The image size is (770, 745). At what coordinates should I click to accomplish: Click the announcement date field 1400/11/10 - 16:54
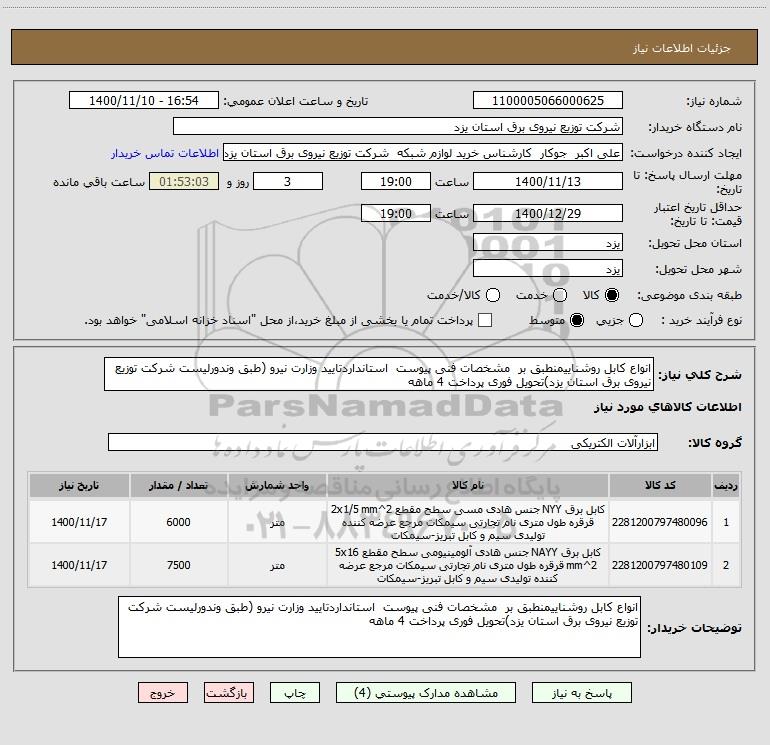[x=144, y=101]
